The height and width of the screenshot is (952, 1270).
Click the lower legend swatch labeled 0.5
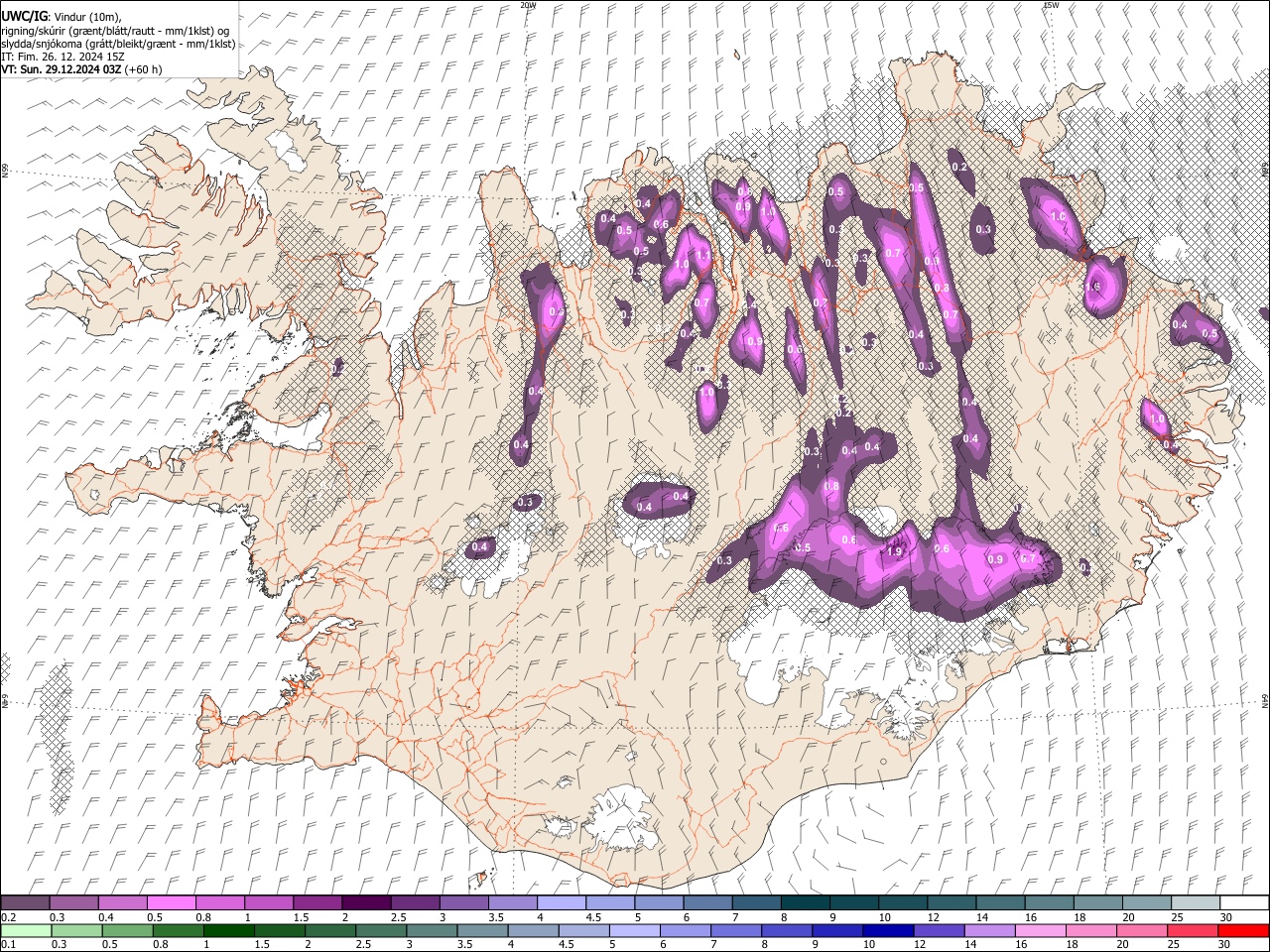coord(128,930)
